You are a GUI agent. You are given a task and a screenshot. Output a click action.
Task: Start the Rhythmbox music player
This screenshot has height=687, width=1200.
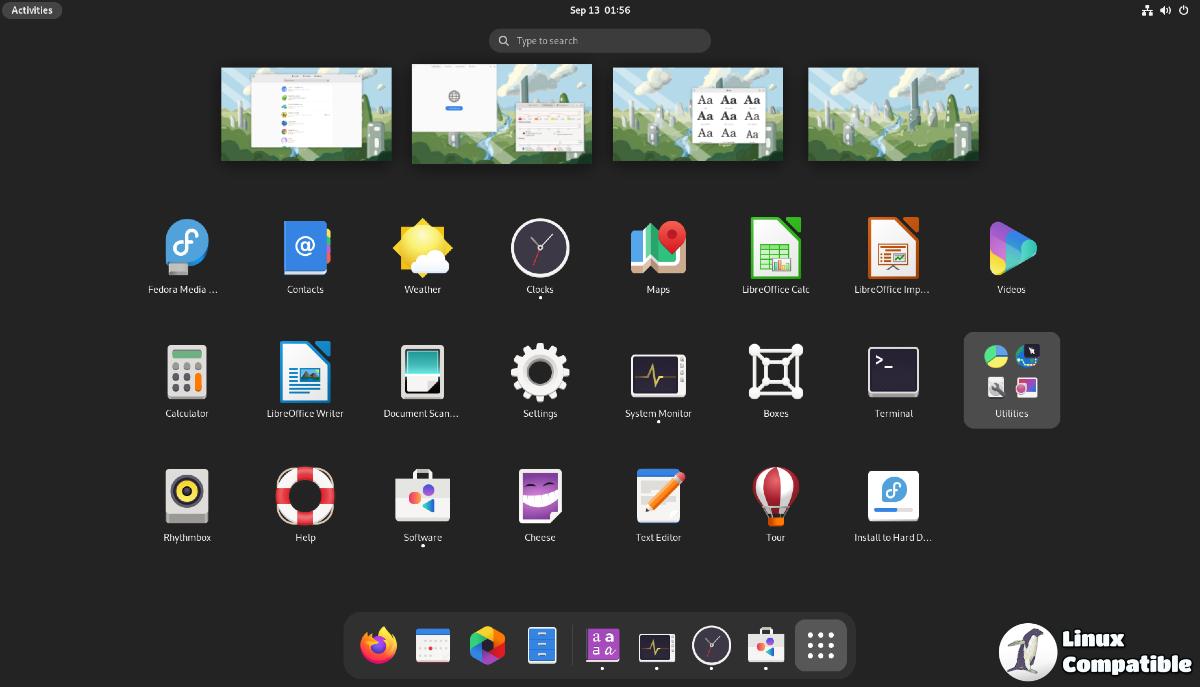(x=186, y=495)
